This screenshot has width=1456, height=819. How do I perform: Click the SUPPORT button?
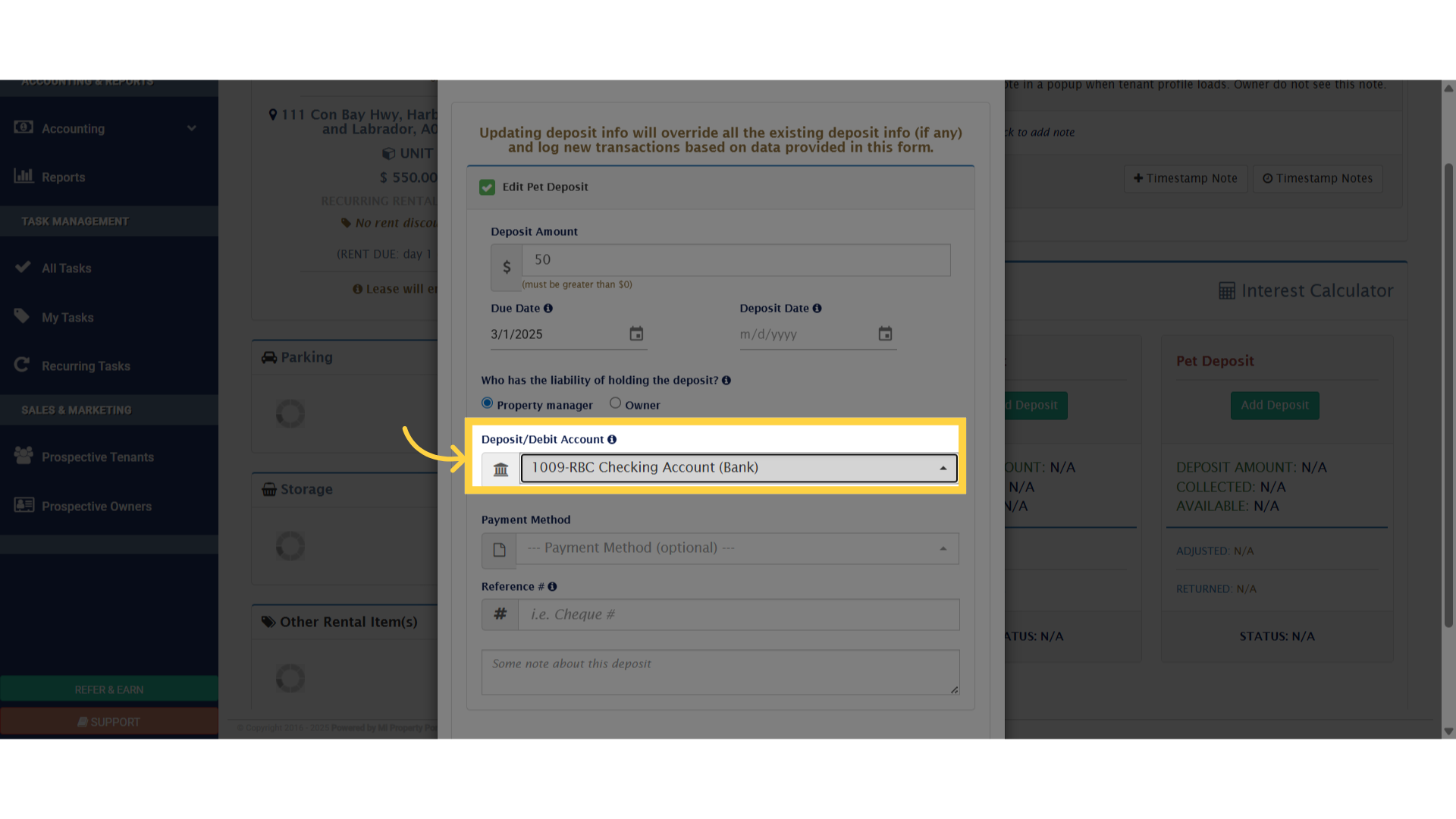coord(109,721)
